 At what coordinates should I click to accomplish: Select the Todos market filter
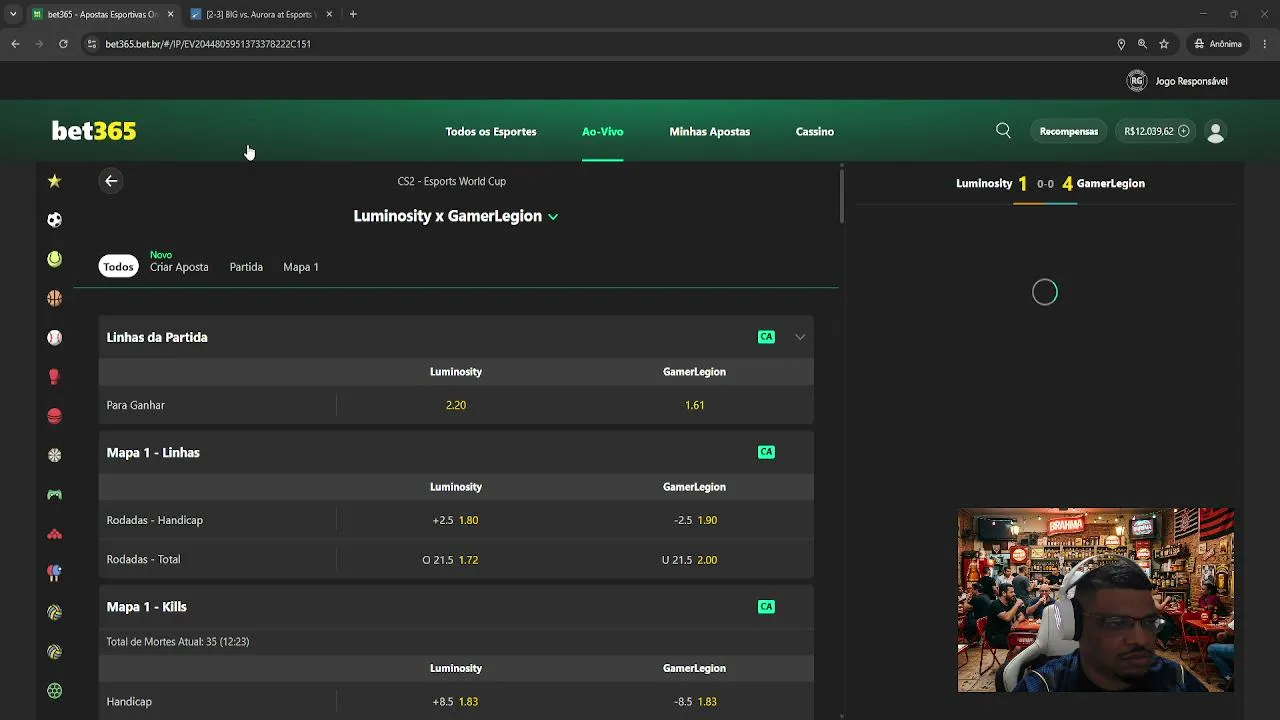click(x=118, y=267)
